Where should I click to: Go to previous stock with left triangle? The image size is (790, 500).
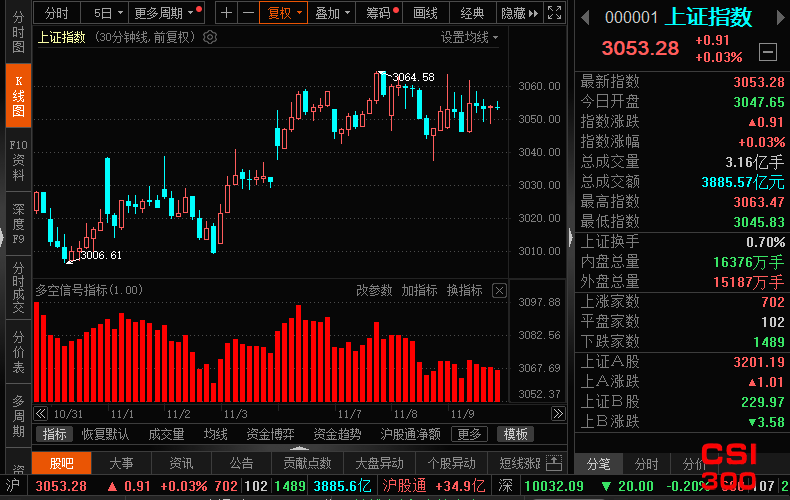[x=585, y=18]
